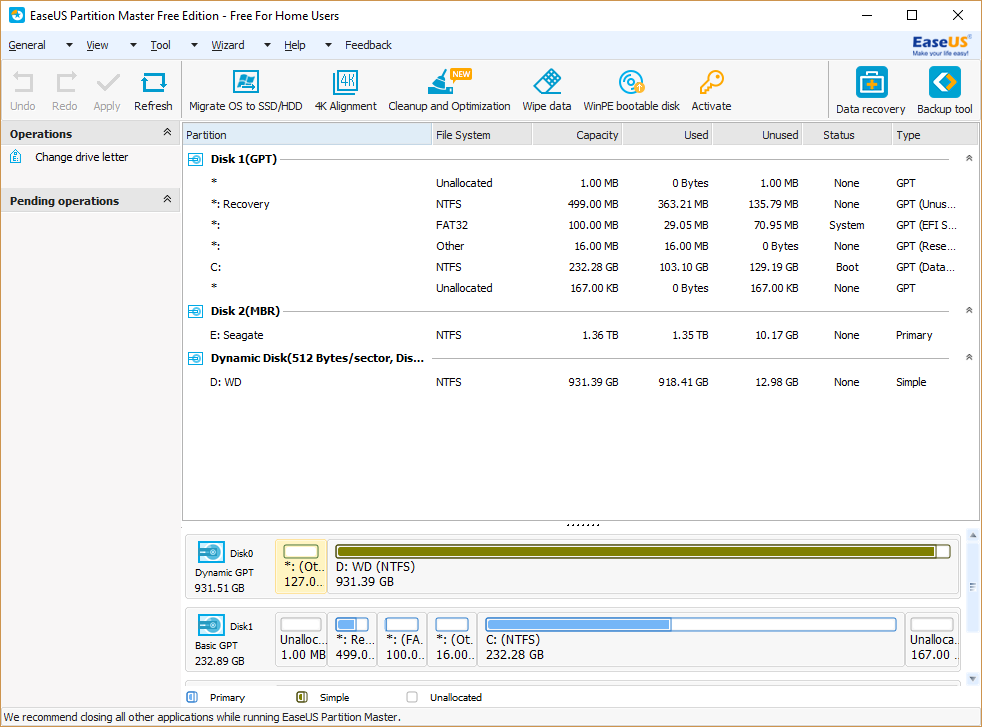Viewport: 982px width, 727px height.
Task: Select the E: Seagate partition row
Action: coord(580,336)
